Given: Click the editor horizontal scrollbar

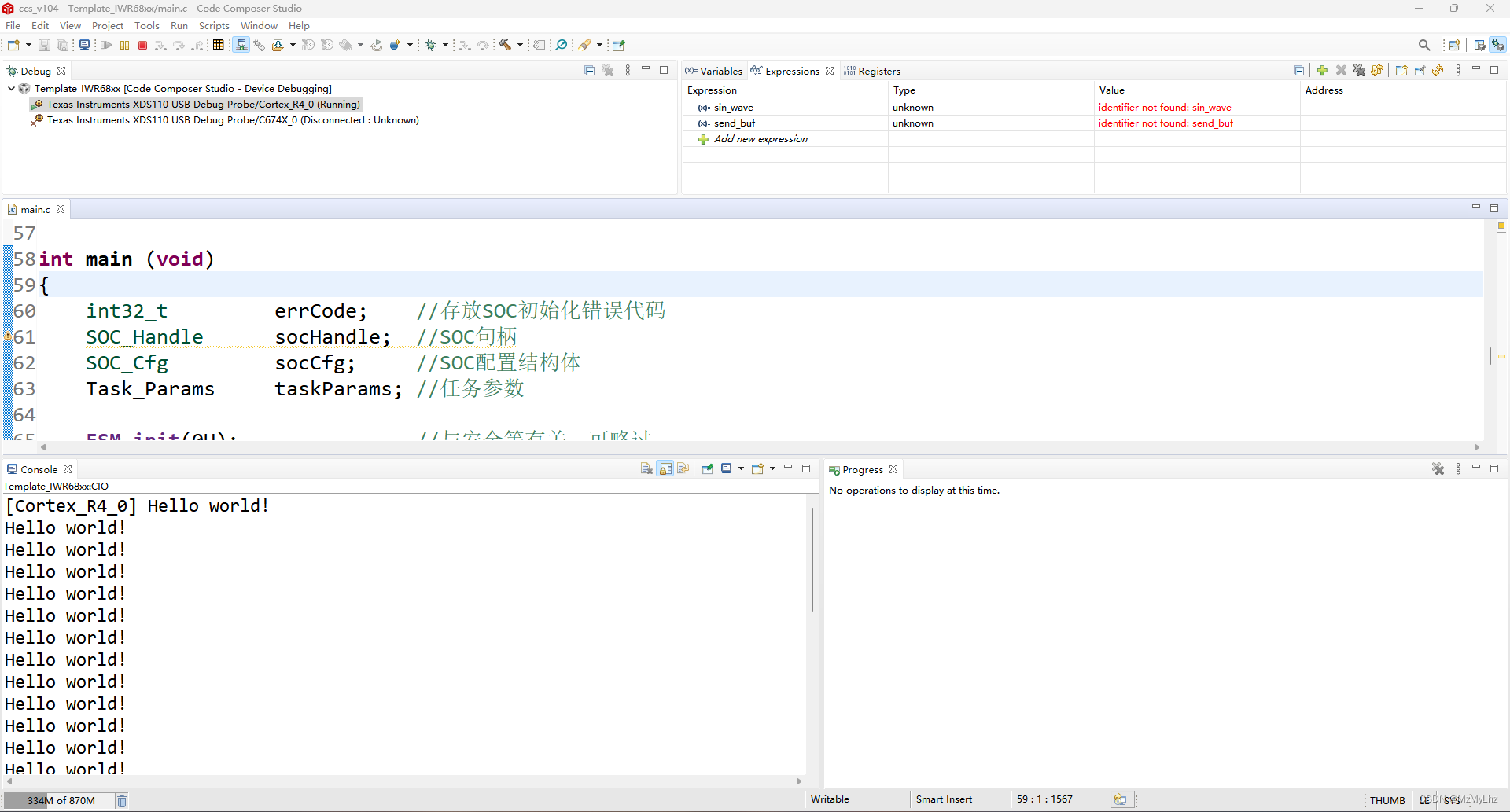Looking at the screenshot, I should point(760,447).
